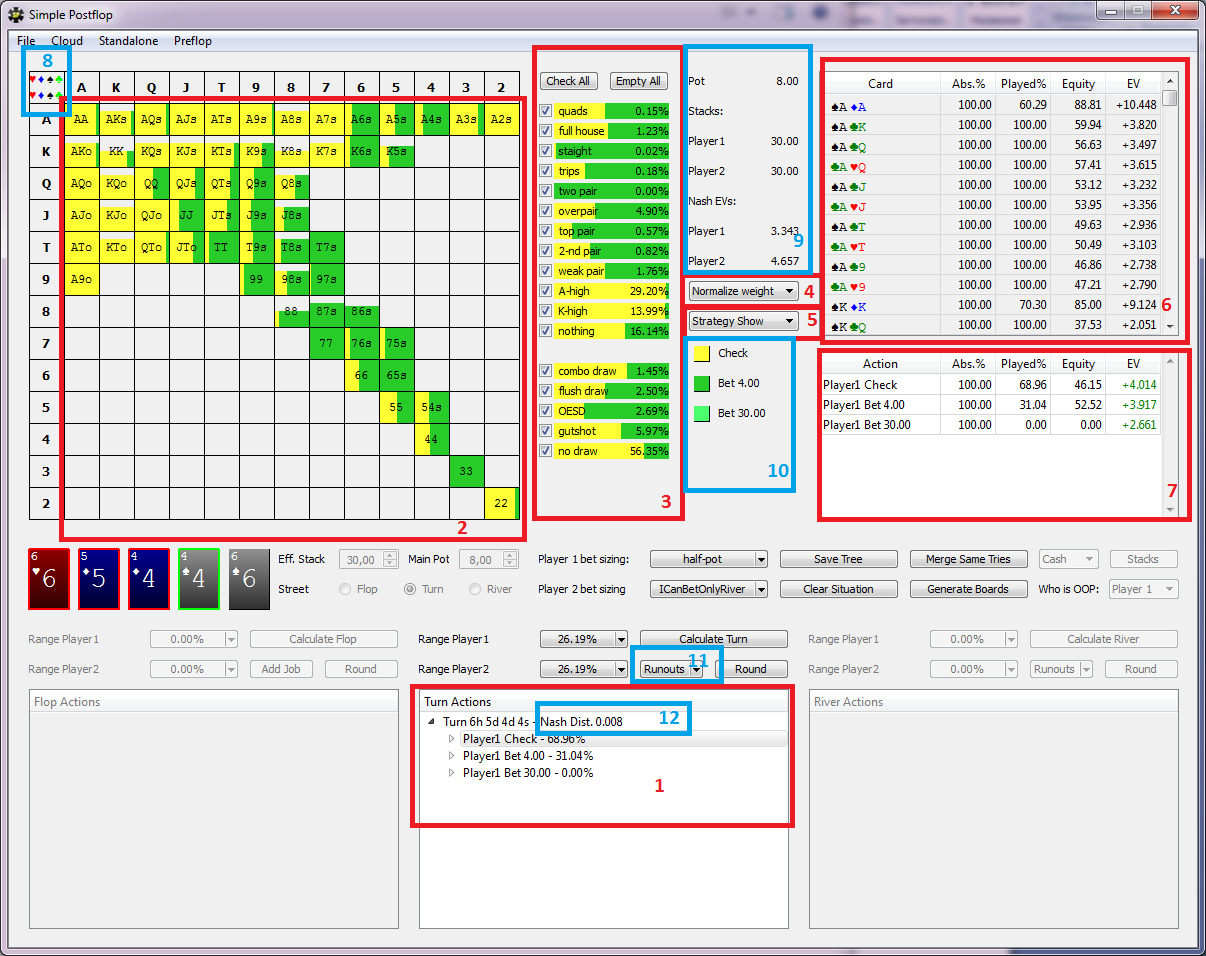Screen dimensions: 1206x956
Task: Expand the Player1 Check tree node
Action: [x=451, y=739]
